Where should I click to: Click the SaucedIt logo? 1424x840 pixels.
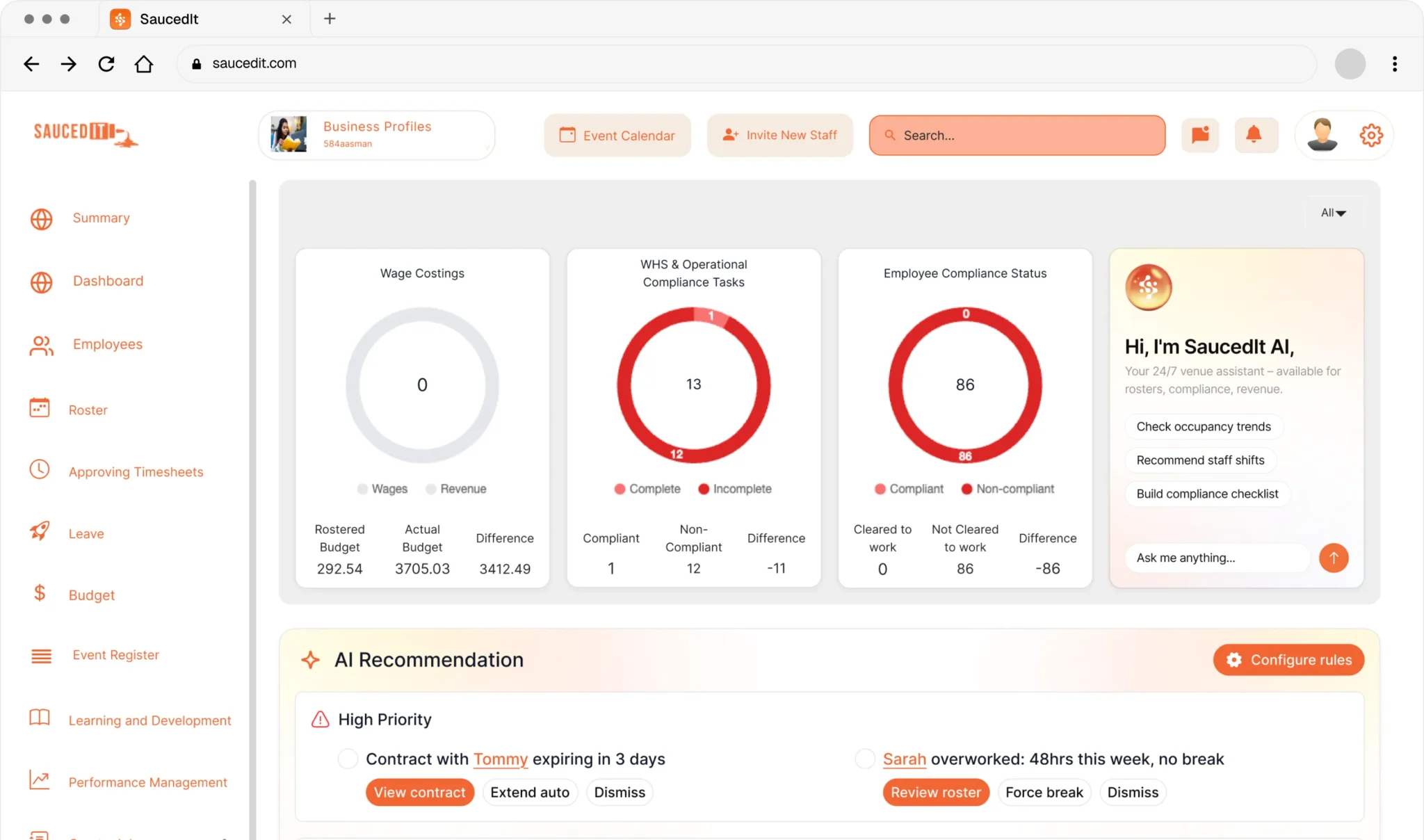[86, 134]
